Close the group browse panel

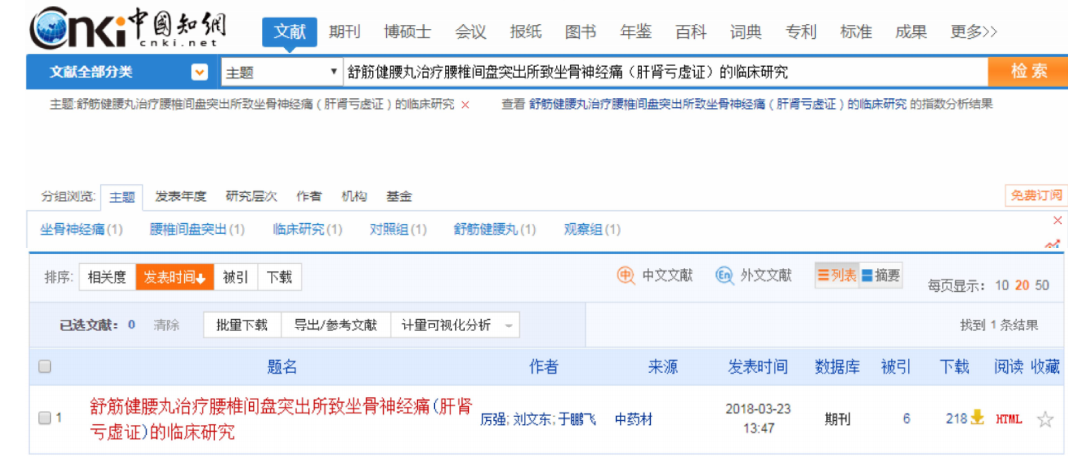pyautogui.click(x=1058, y=220)
